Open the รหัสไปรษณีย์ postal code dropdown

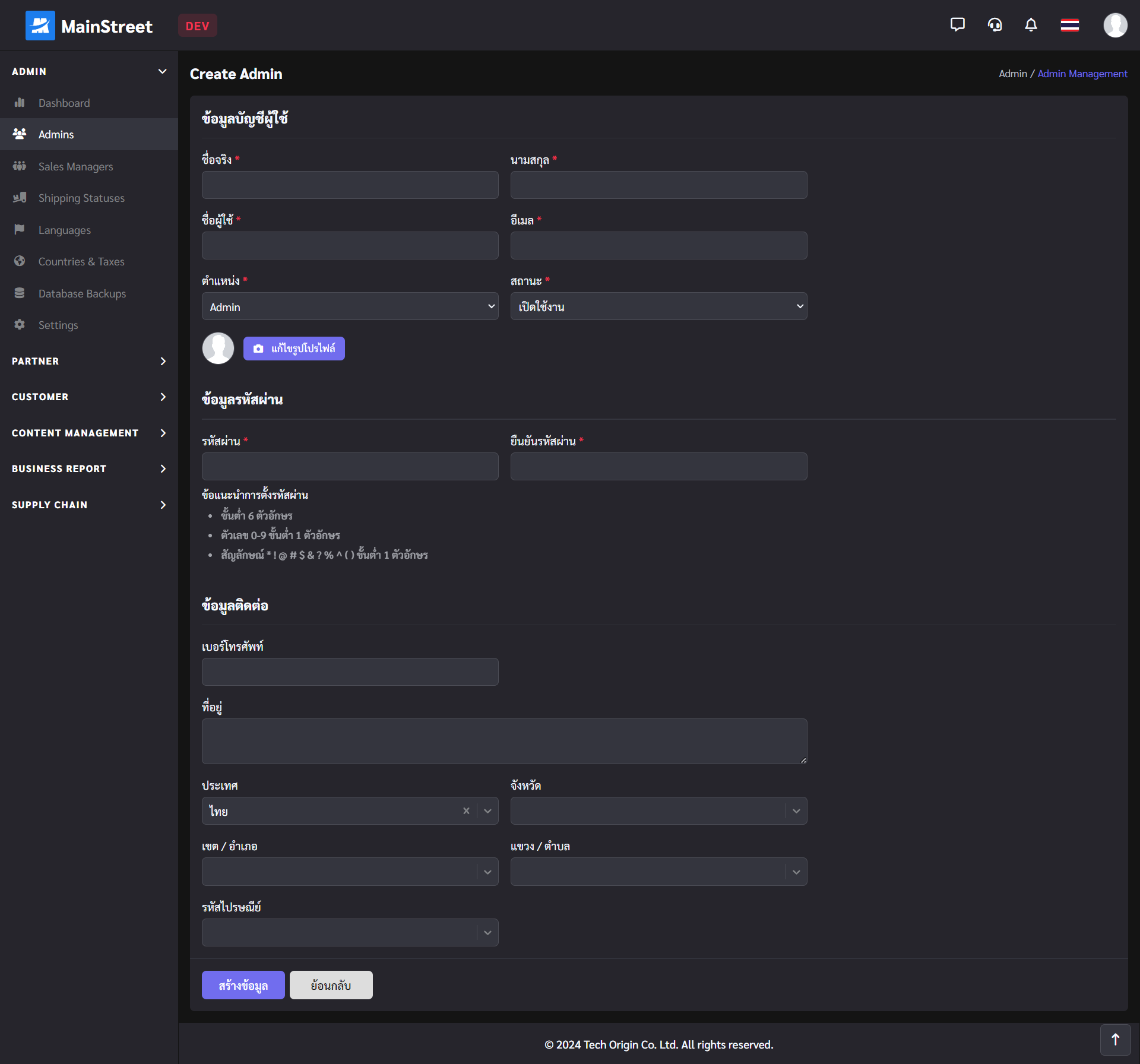tap(350, 932)
